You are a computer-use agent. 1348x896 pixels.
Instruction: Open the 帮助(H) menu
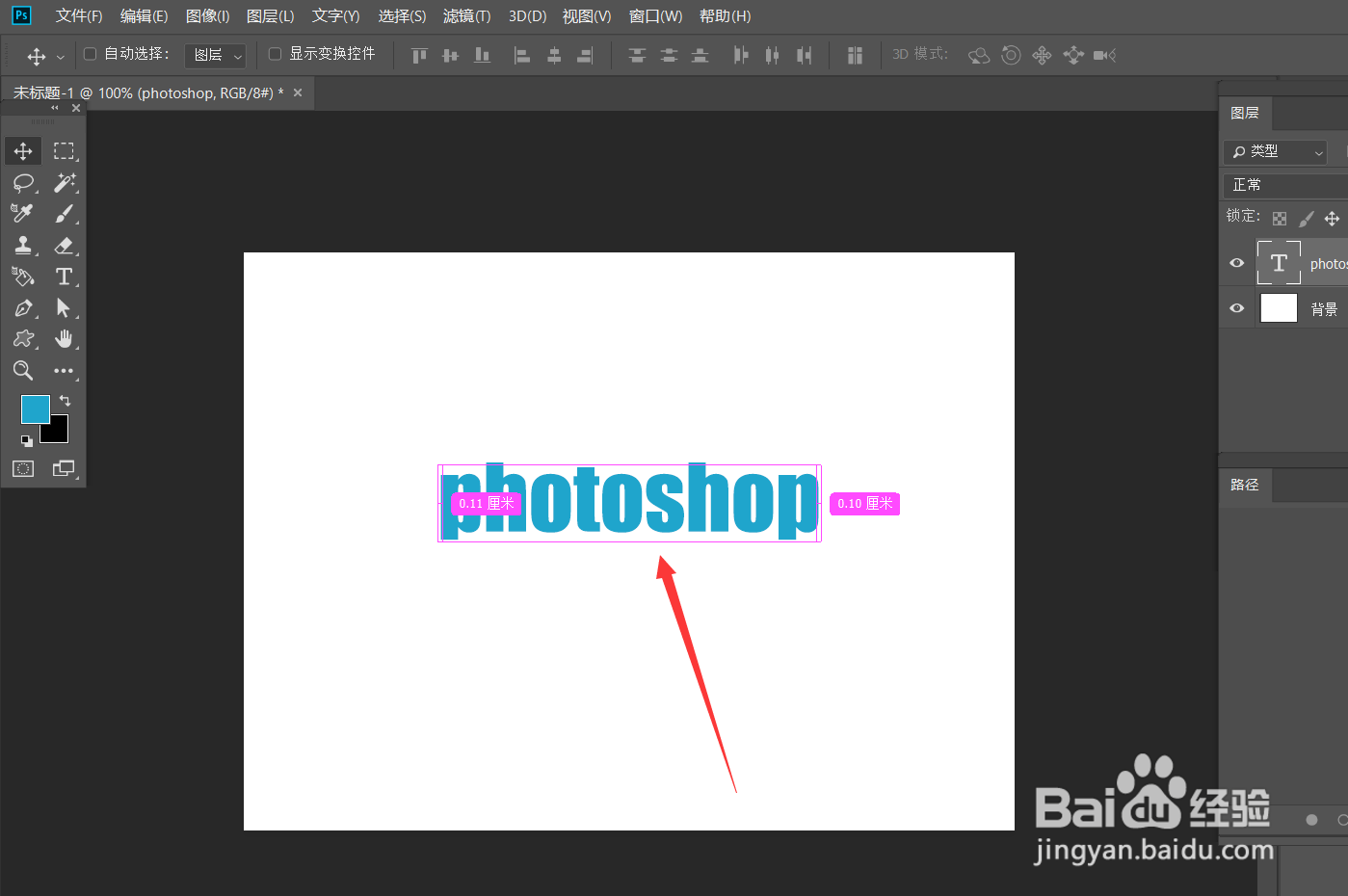pos(726,16)
